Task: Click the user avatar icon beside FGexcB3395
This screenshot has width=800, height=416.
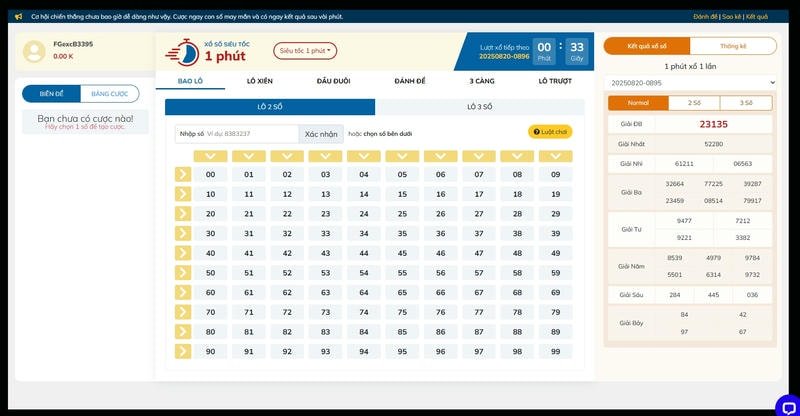Action: (x=36, y=50)
